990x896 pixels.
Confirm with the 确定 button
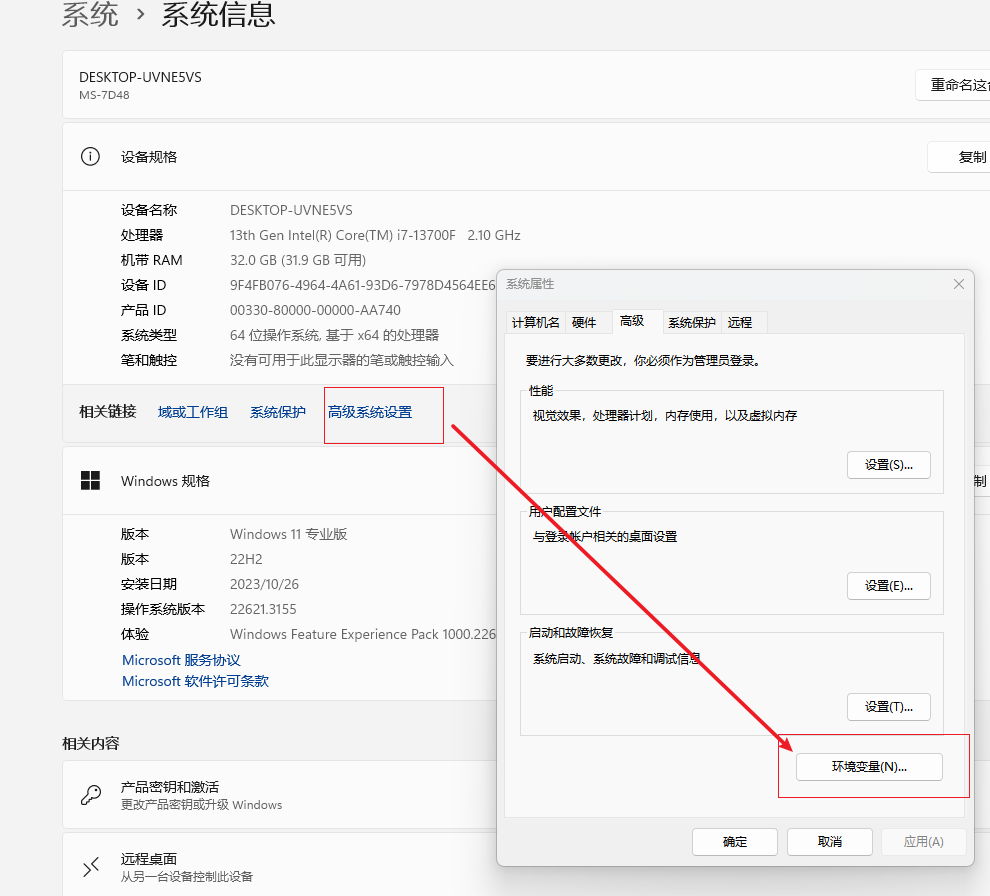[734, 842]
